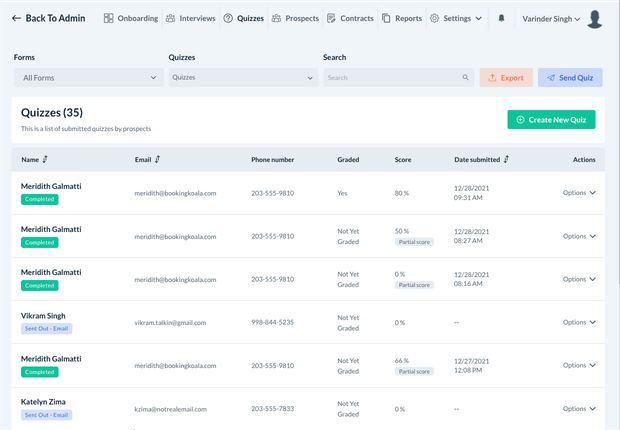The height and width of the screenshot is (430, 620).
Task: Expand the Quizzes filter dropdown
Action: pos(244,77)
